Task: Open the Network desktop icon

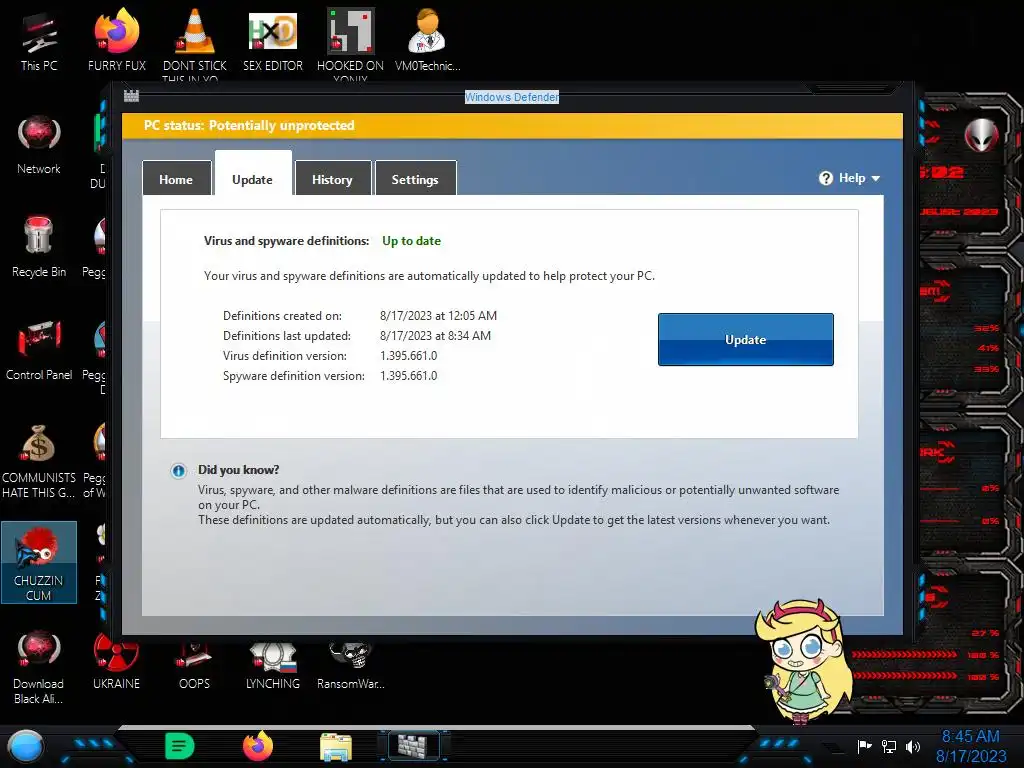Action: click(x=39, y=145)
